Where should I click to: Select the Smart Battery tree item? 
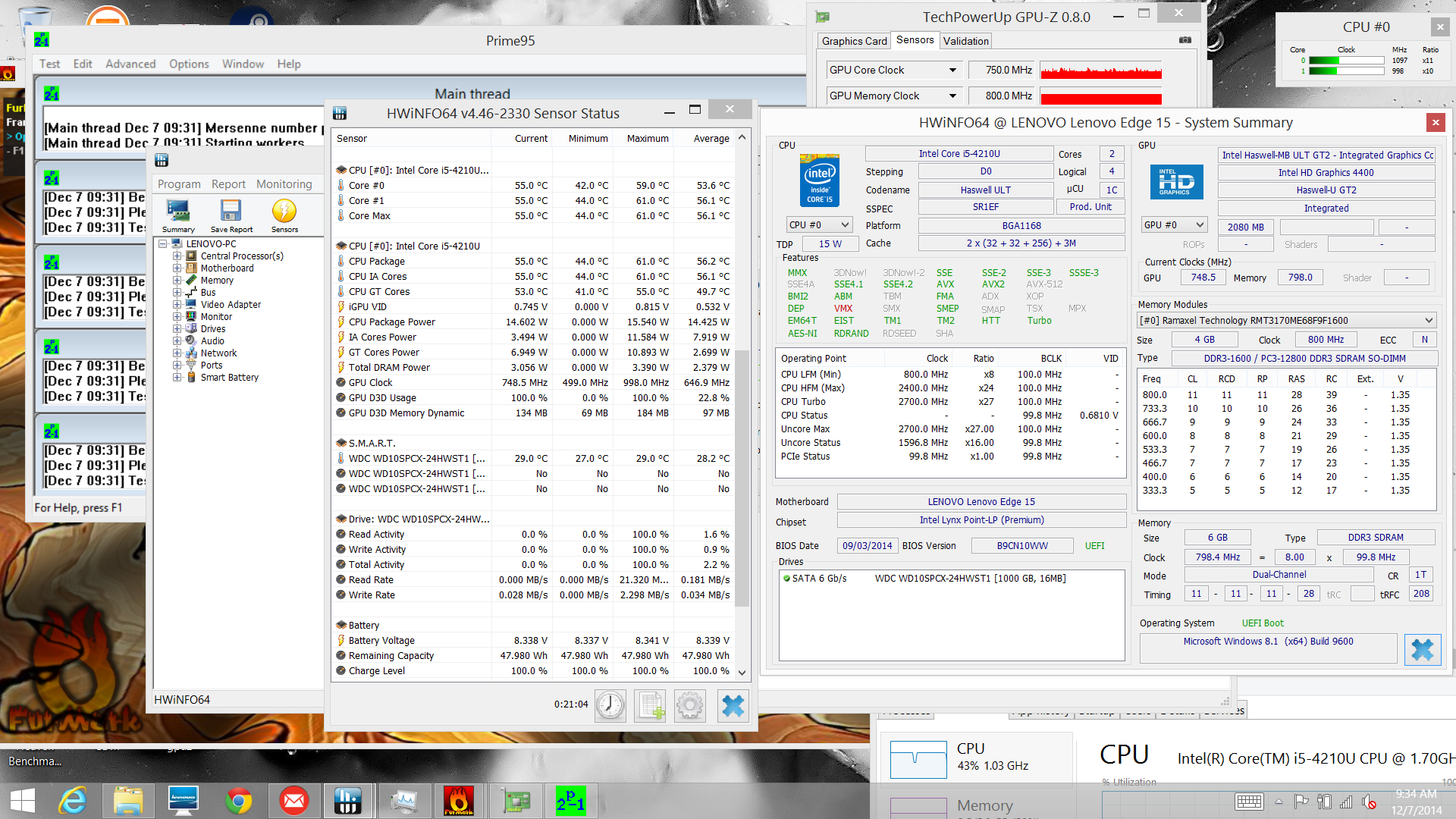pyautogui.click(x=229, y=378)
